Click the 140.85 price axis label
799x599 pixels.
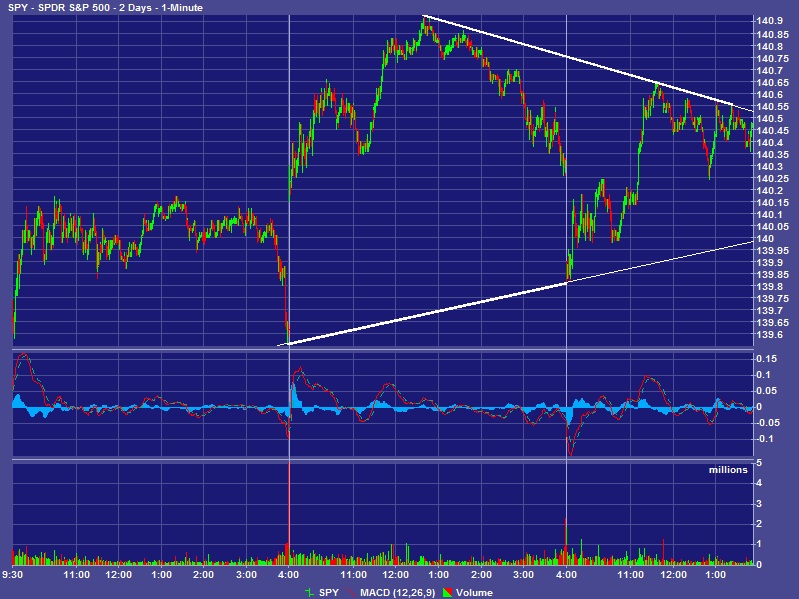click(773, 35)
